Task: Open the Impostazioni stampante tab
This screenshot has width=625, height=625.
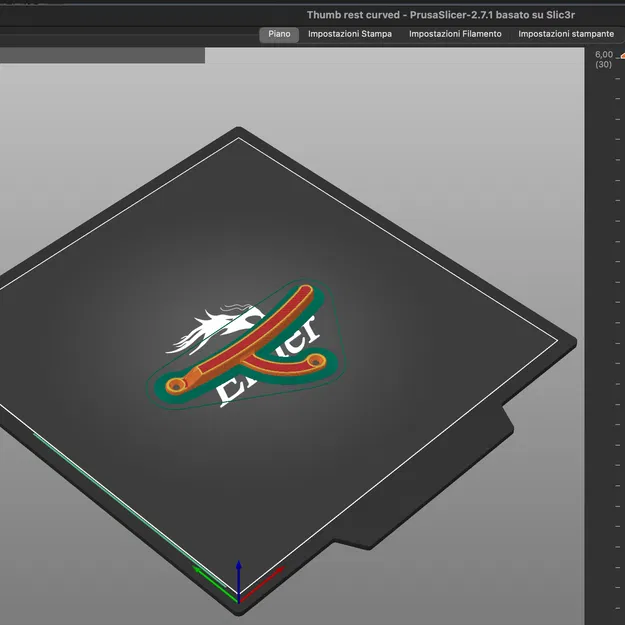Action: [x=566, y=34]
